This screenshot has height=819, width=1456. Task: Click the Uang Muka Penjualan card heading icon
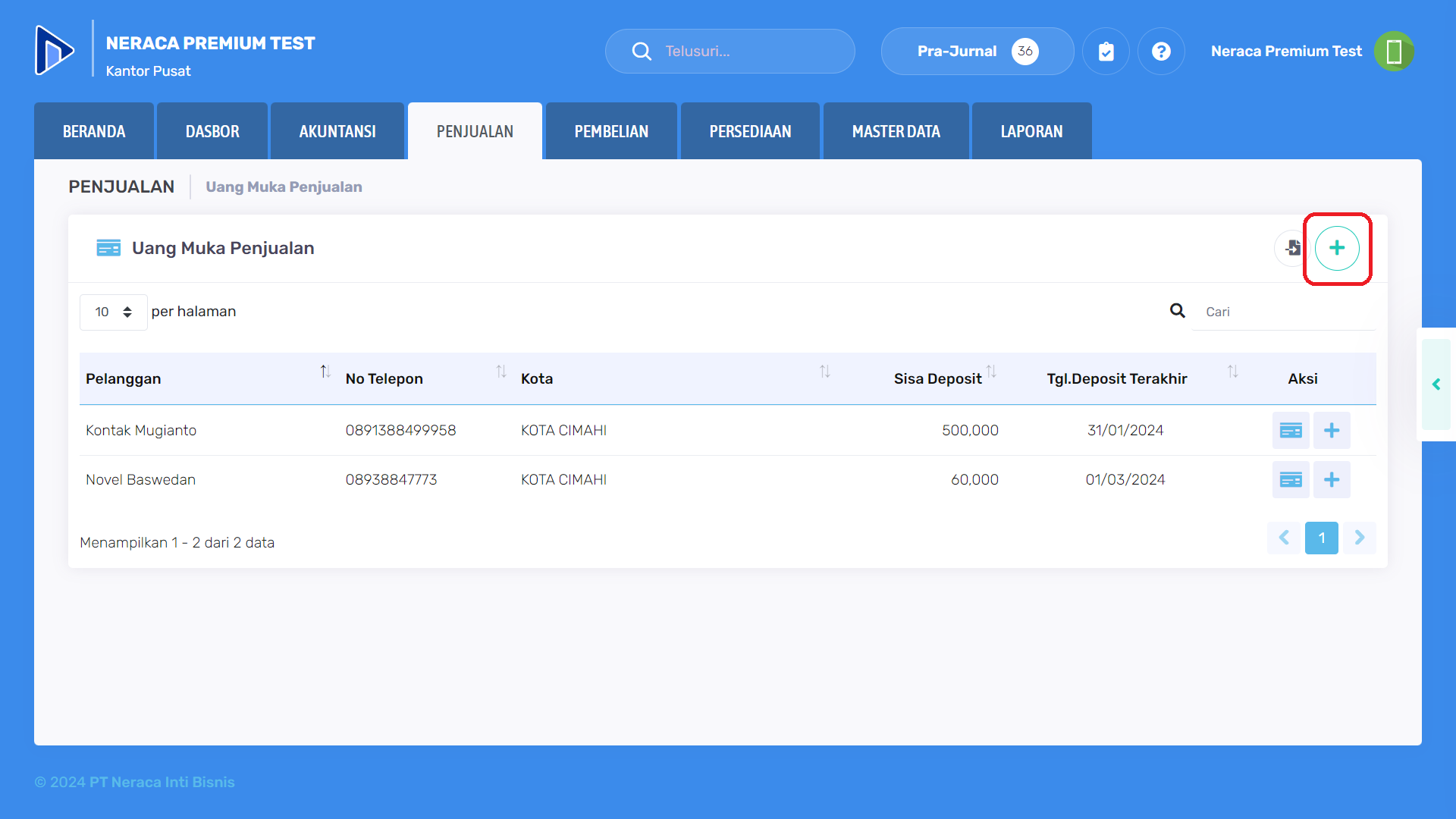point(108,248)
